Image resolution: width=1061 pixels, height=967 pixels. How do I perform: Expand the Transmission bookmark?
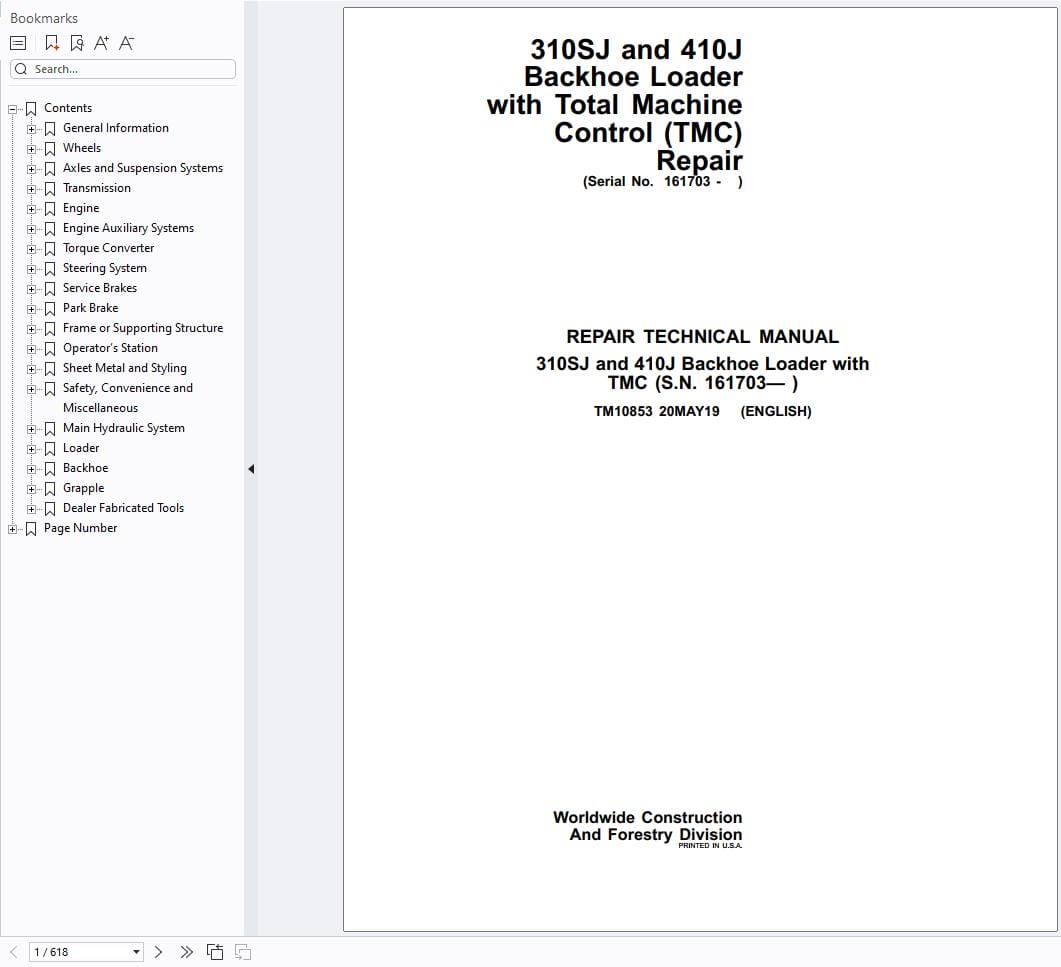pos(31,189)
